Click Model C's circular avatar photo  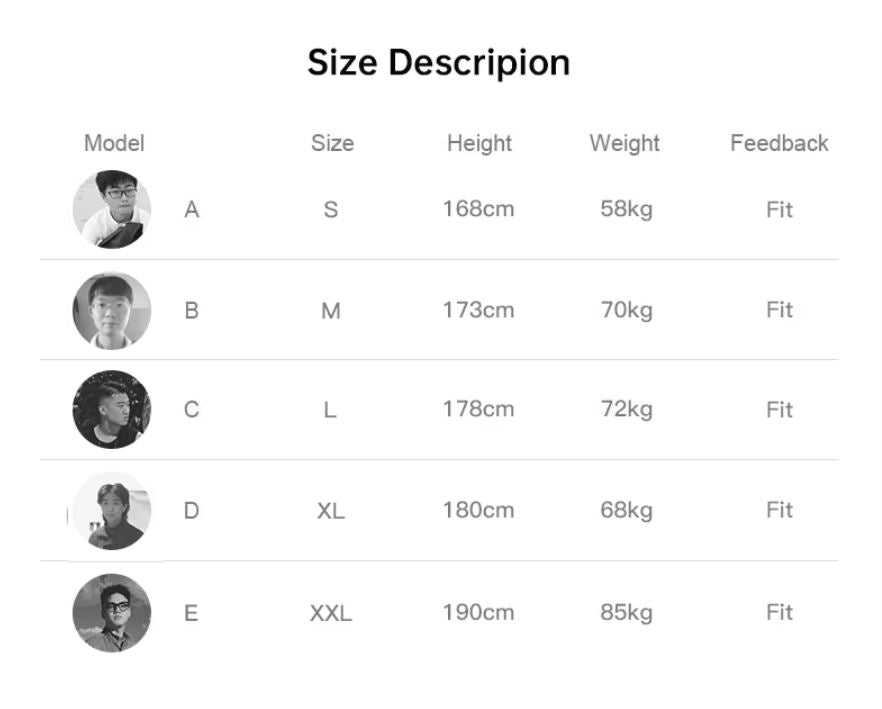point(112,409)
